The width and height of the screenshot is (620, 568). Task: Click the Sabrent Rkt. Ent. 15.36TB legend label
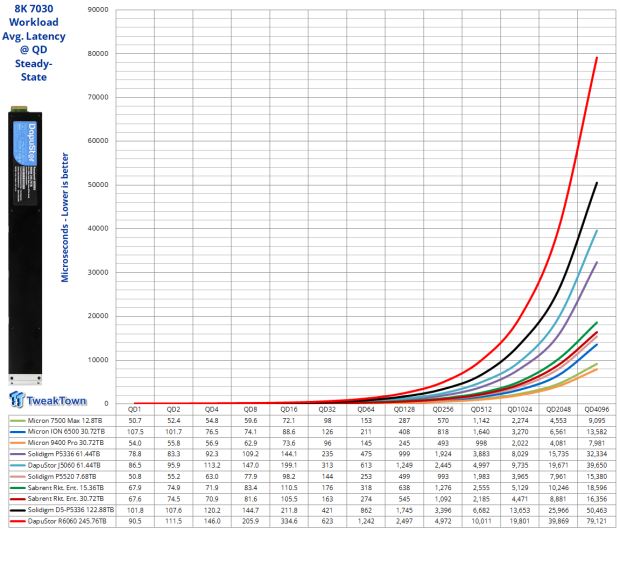(66, 488)
